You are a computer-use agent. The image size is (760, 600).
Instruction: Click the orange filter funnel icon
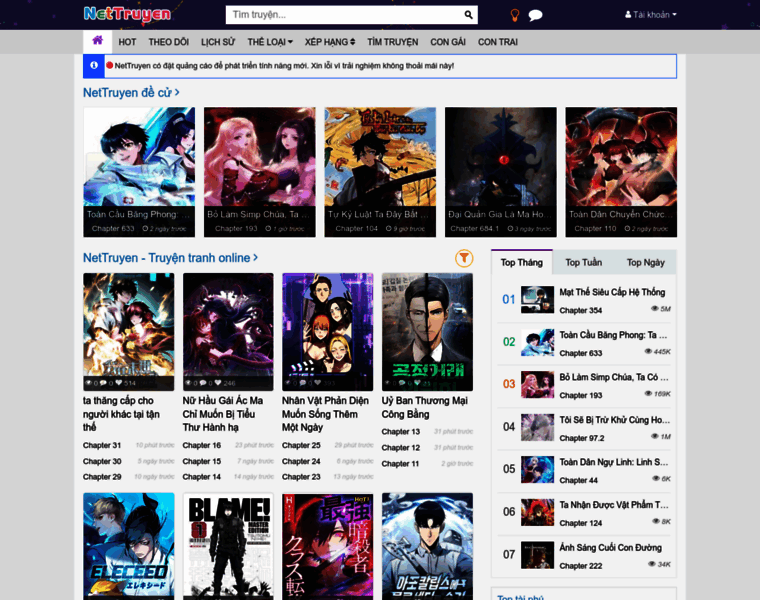[464, 258]
